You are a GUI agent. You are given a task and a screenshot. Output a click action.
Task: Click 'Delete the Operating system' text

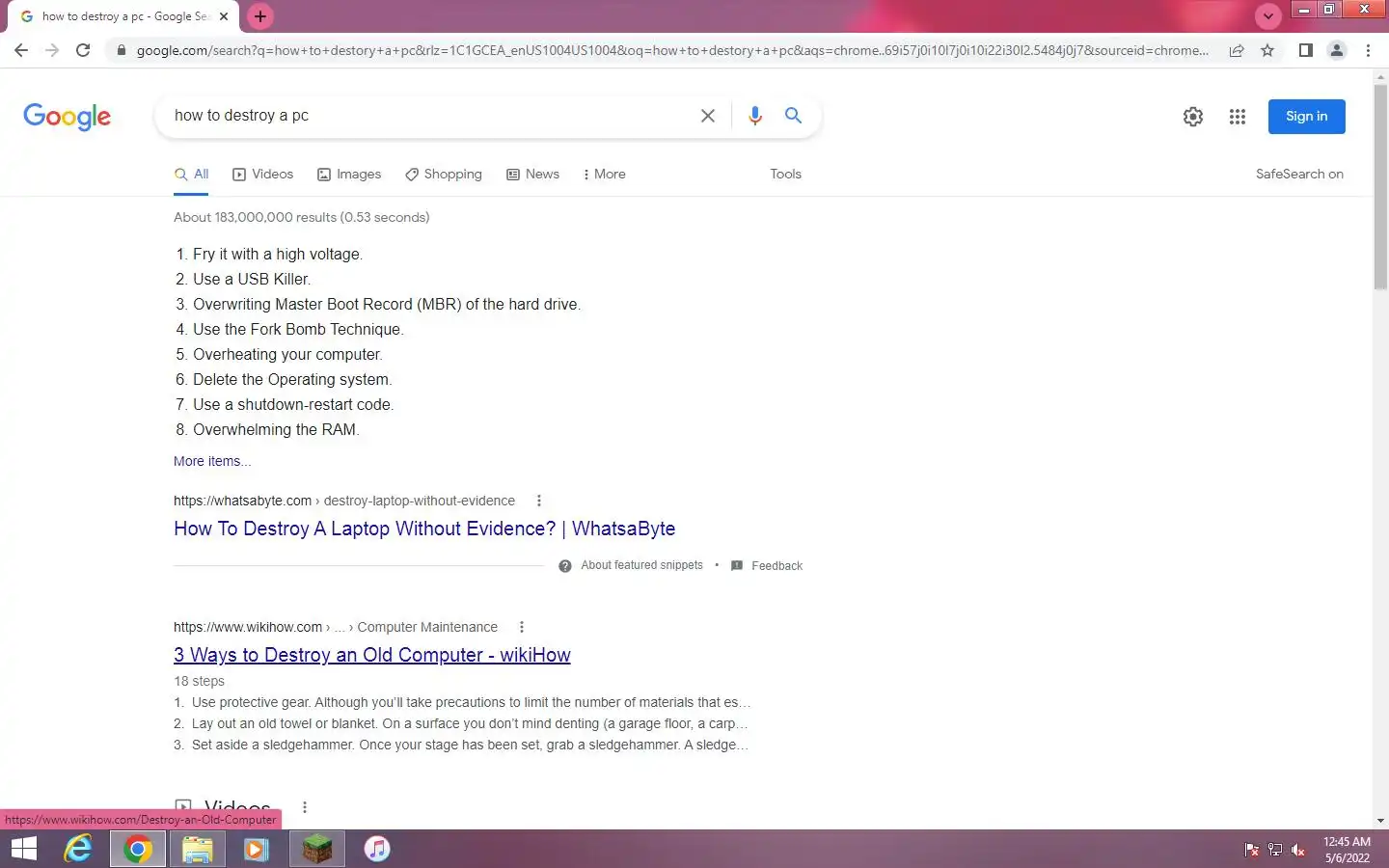pos(292,380)
